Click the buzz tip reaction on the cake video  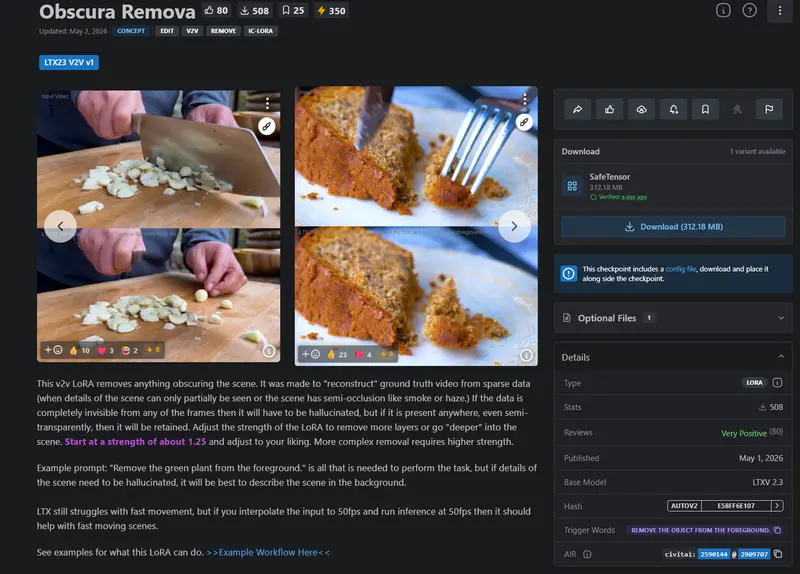tap(387, 354)
